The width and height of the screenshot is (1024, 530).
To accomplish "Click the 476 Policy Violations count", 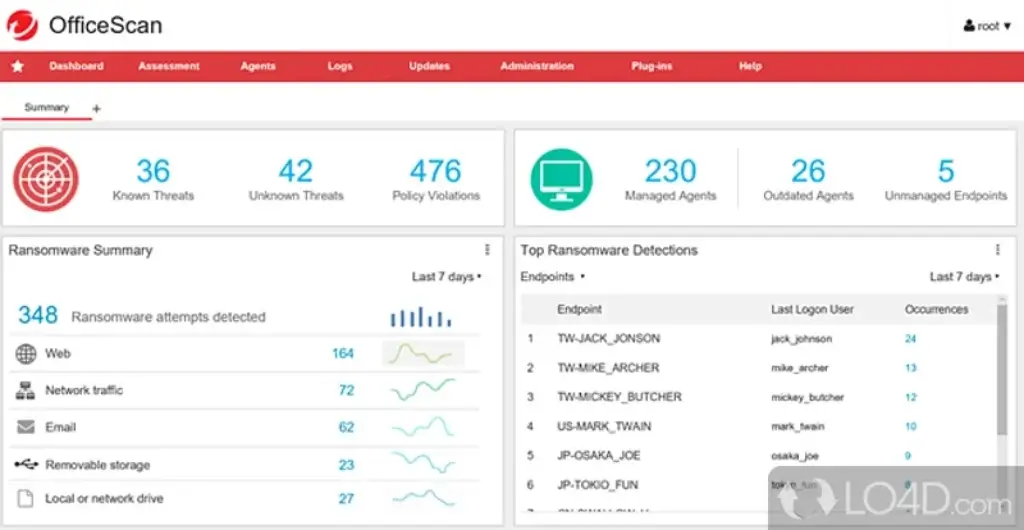I will coord(436,171).
